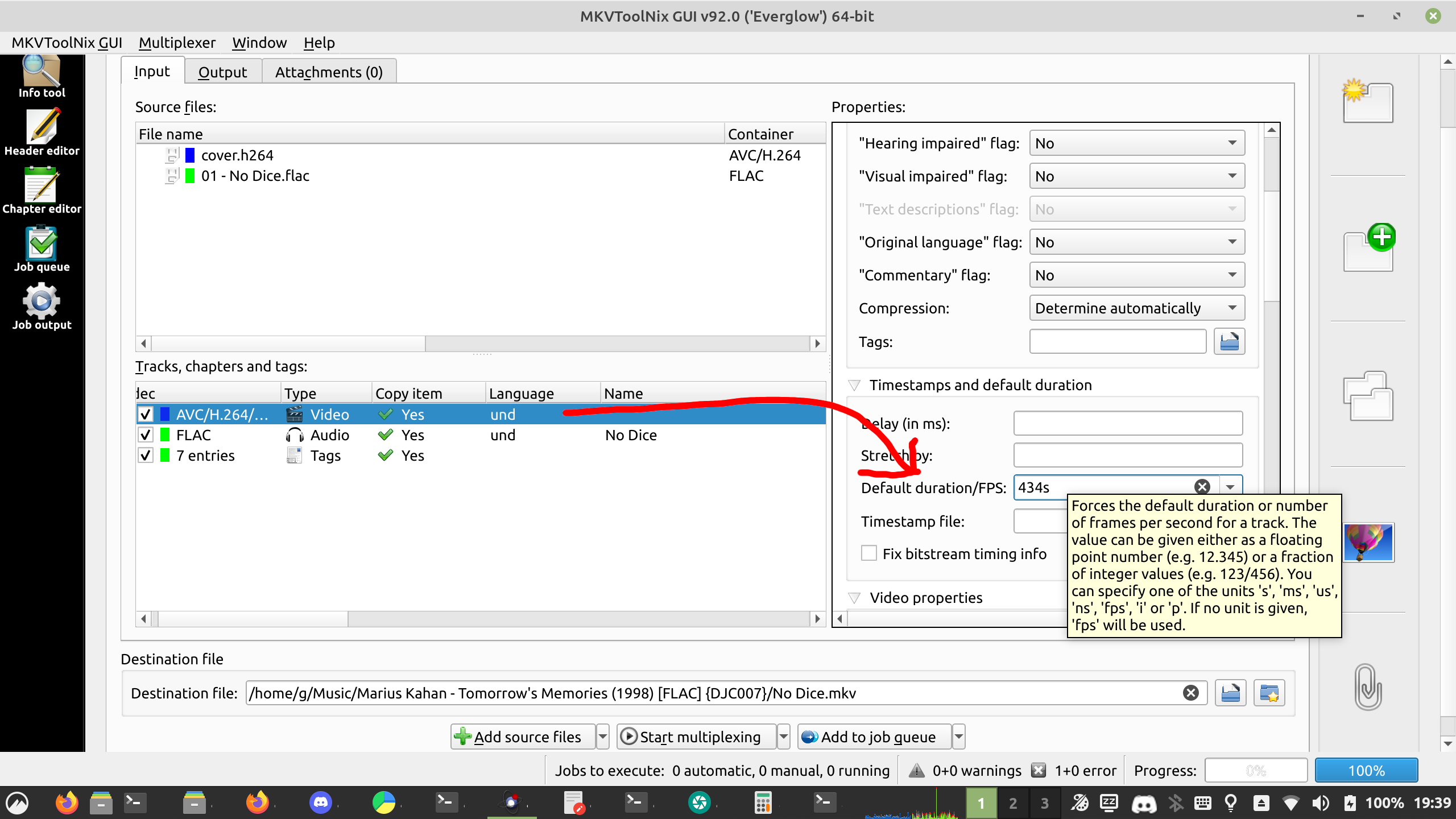
Task: Select the Input tab
Action: click(152, 71)
